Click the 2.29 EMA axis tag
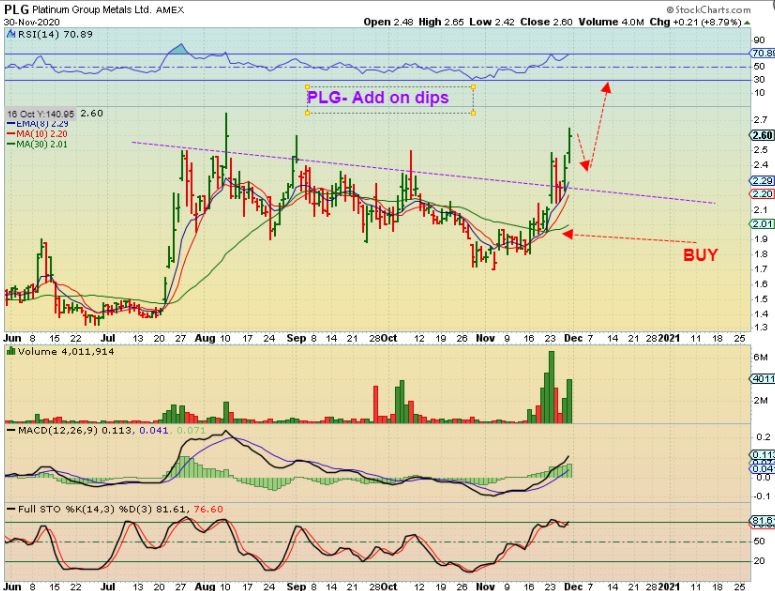This screenshot has width=775, height=591. point(763,181)
